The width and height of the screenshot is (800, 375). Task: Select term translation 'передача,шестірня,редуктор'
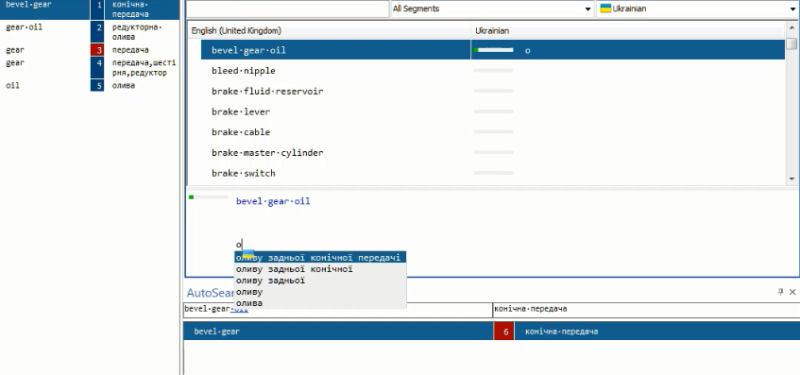(x=144, y=68)
